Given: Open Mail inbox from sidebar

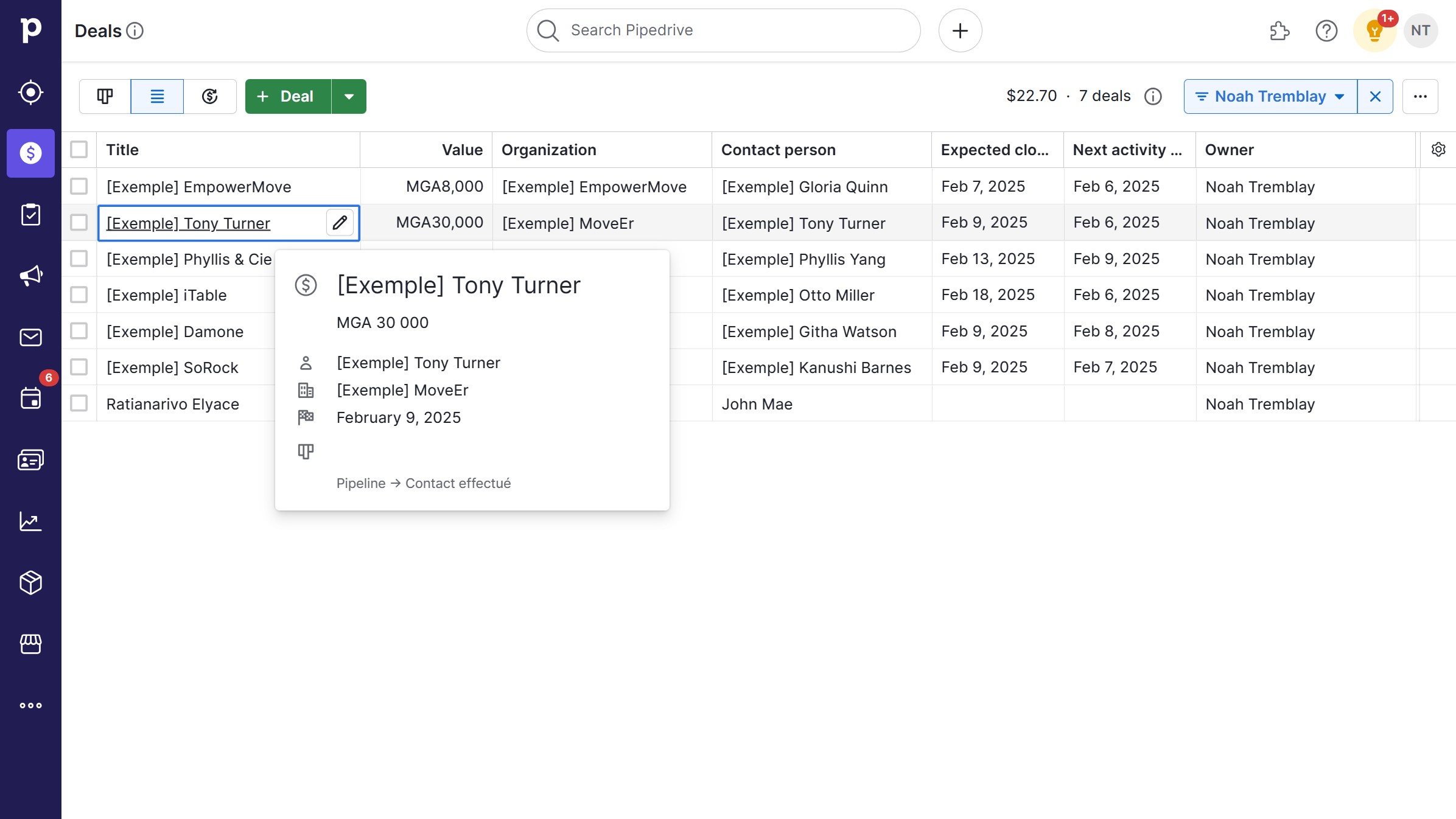Looking at the screenshot, I should click(30, 337).
